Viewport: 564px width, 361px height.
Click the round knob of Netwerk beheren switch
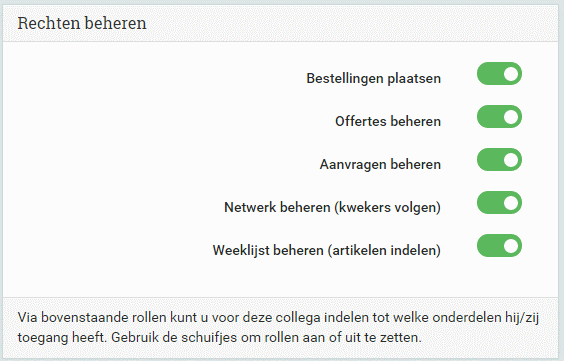click(x=511, y=202)
